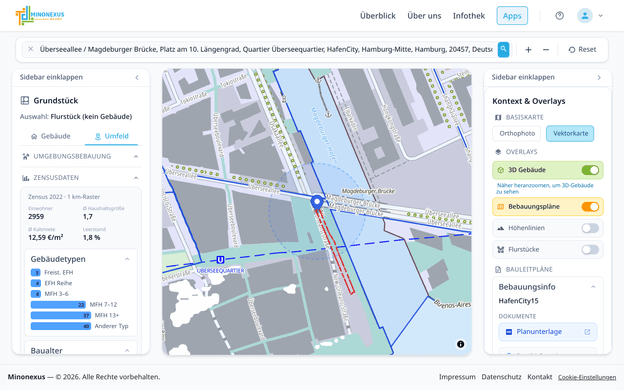Click the blue location pin on map

tap(317, 202)
